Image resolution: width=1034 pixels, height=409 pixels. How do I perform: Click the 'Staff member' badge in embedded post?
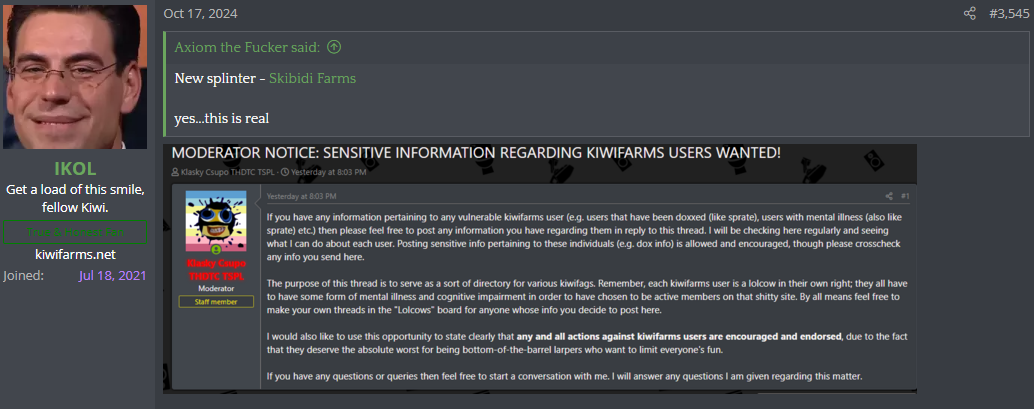point(216,302)
